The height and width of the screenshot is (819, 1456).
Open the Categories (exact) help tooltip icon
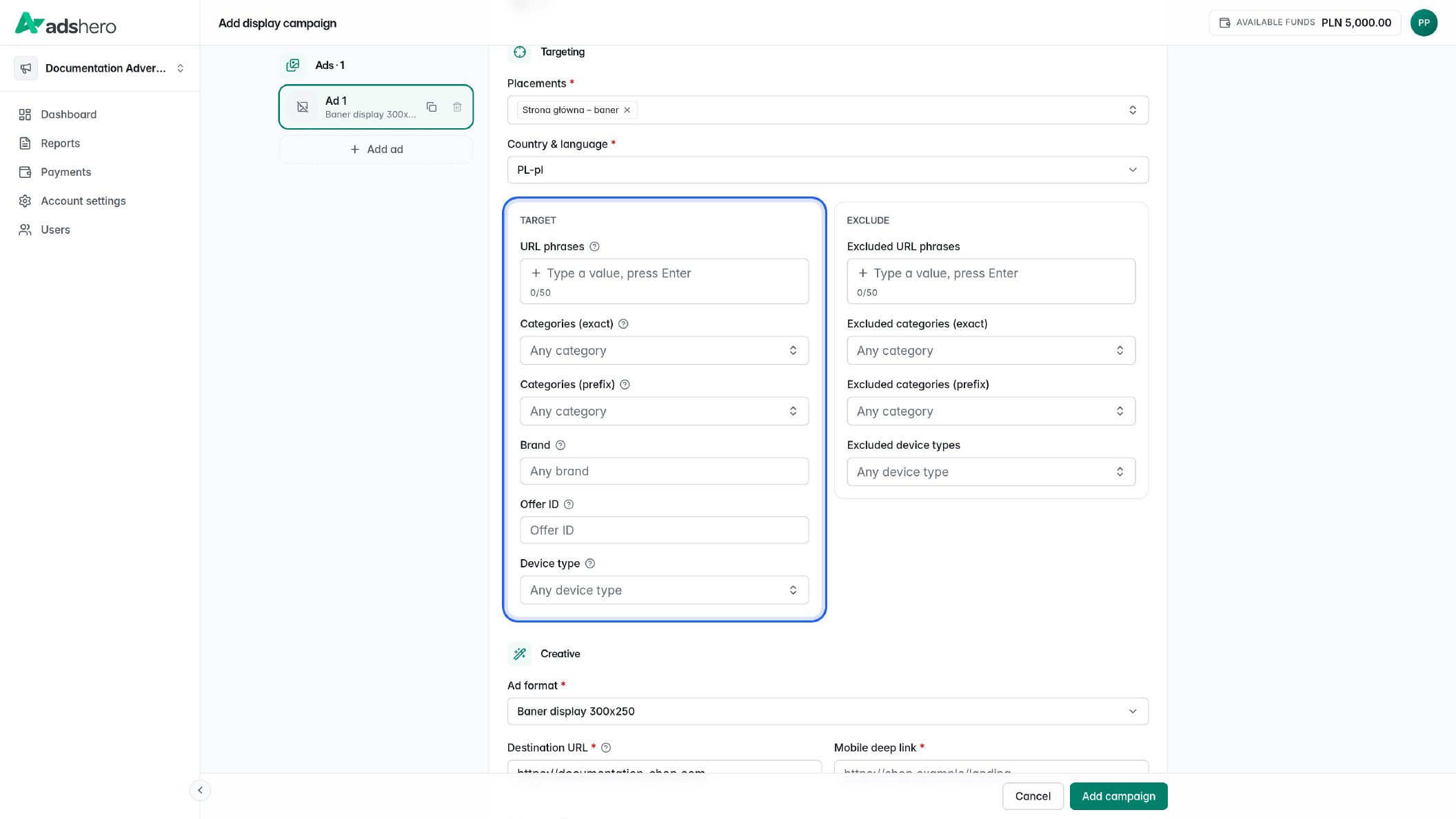(623, 324)
